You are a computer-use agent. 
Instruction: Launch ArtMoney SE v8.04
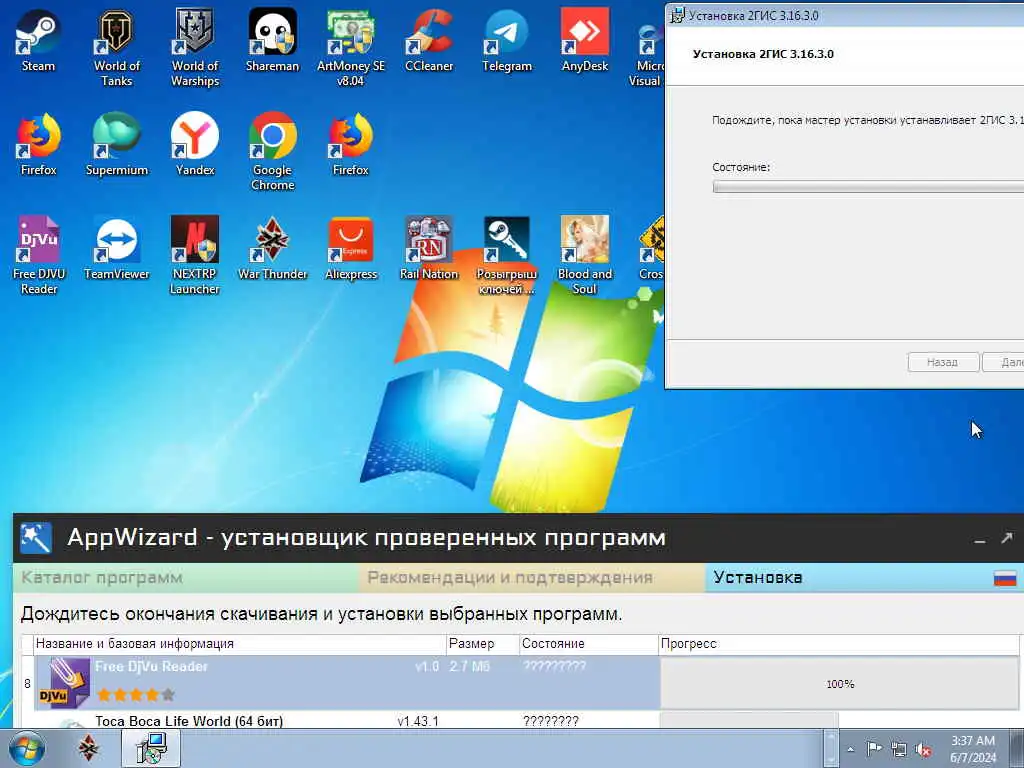click(x=351, y=47)
